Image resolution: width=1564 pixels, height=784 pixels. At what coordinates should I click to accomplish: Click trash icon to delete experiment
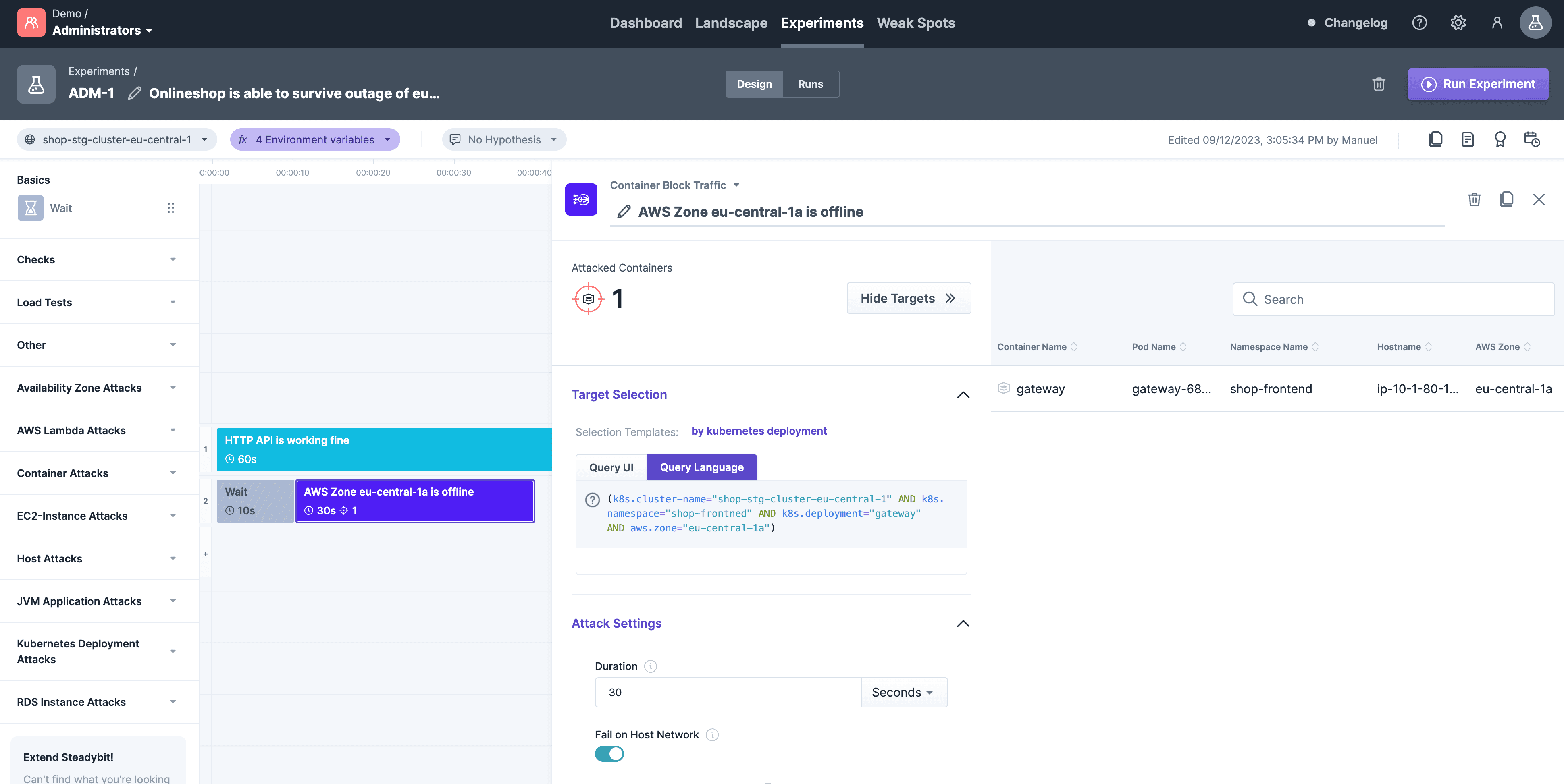point(1379,84)
